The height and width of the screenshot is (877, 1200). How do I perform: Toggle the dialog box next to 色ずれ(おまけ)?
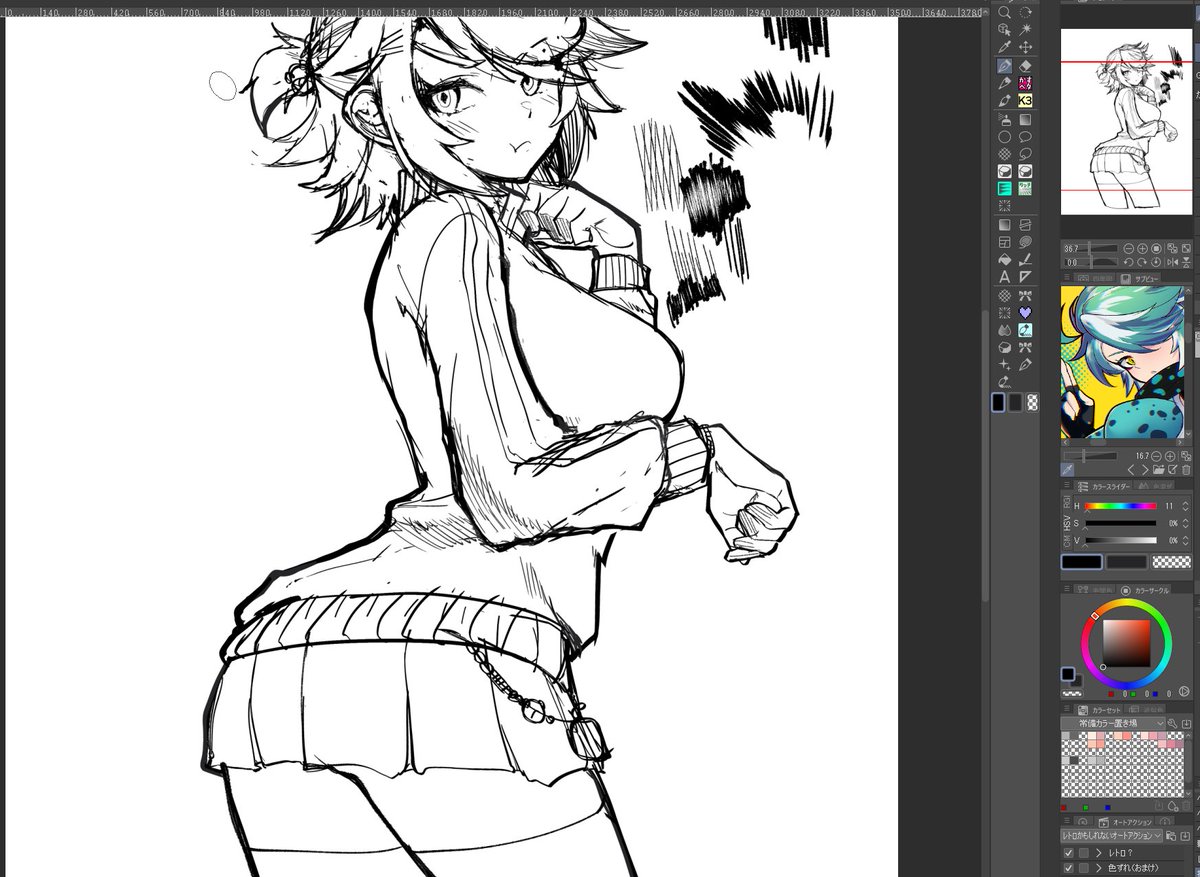pyautogui.click(x=1084, y=868)
